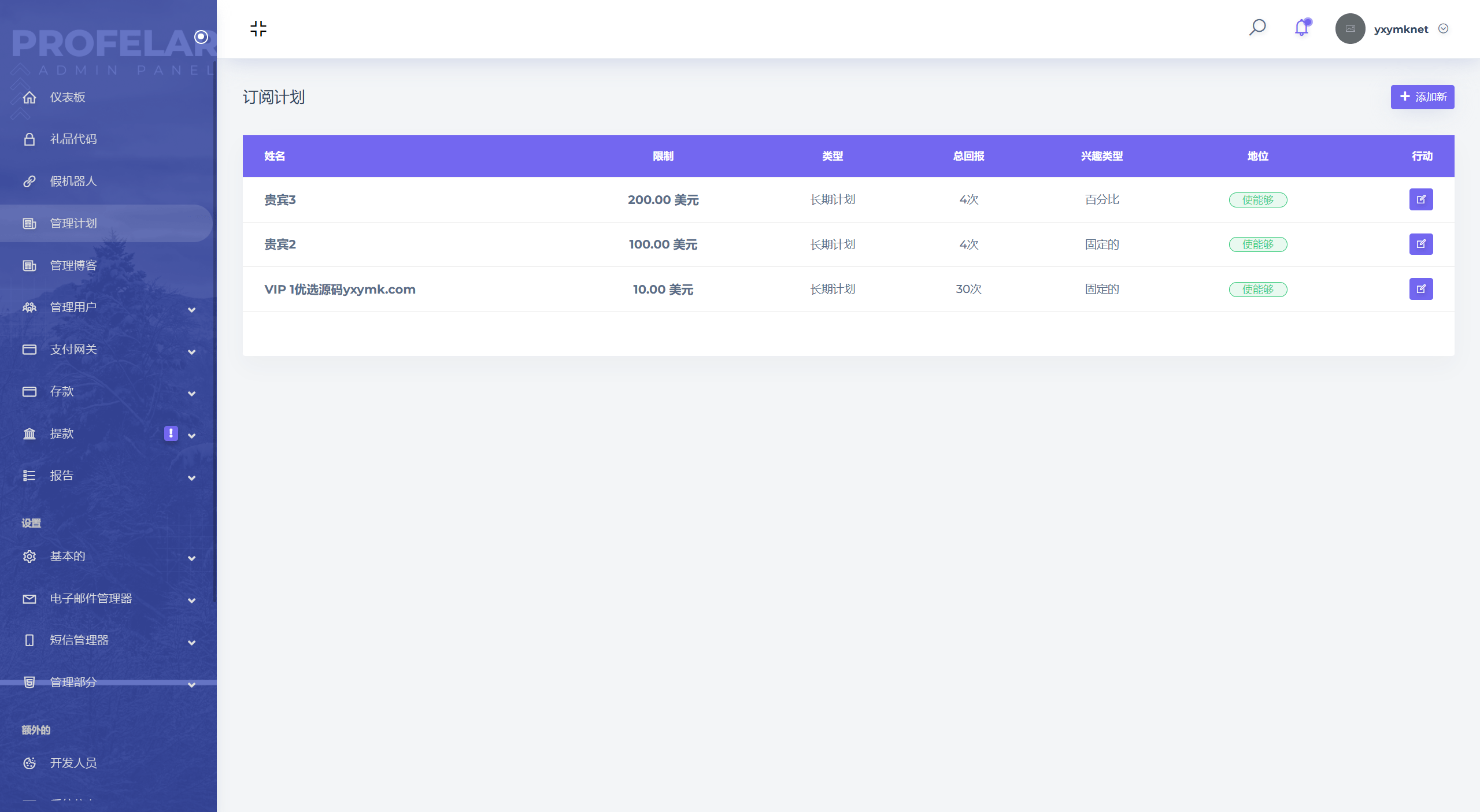
Task: Open the search magnifier icon
Action: pos(1257,28)
